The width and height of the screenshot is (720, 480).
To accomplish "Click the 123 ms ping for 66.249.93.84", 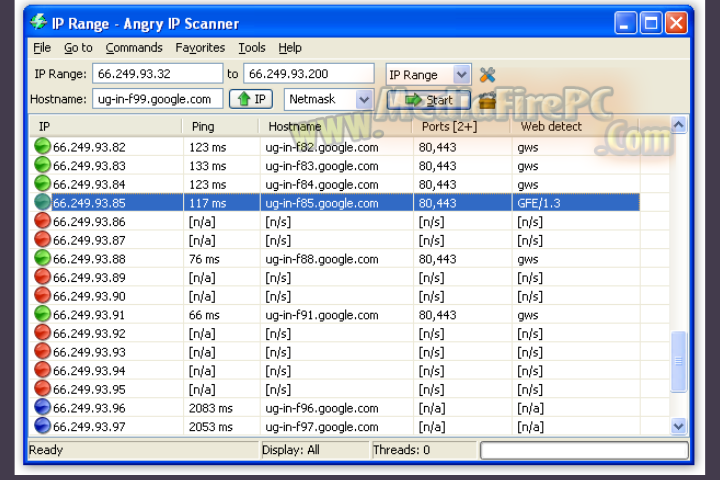I will [x=208, y=185].
